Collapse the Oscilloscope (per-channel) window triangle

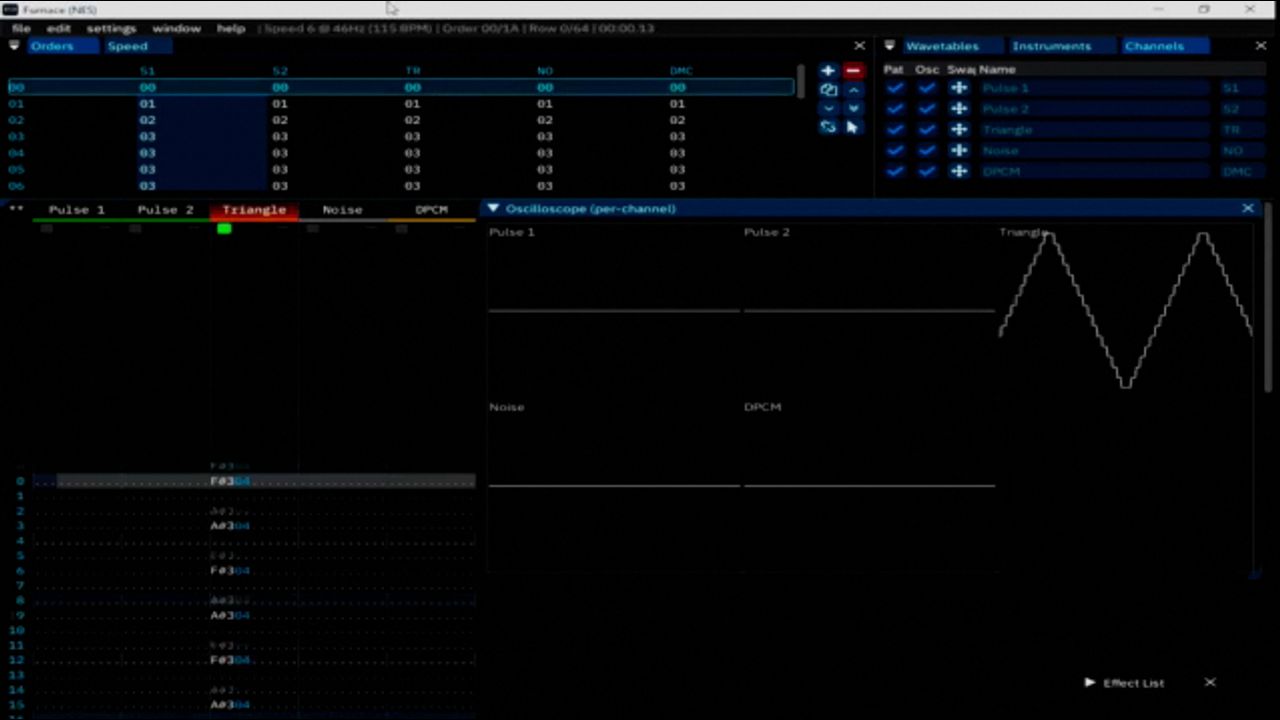493,208
